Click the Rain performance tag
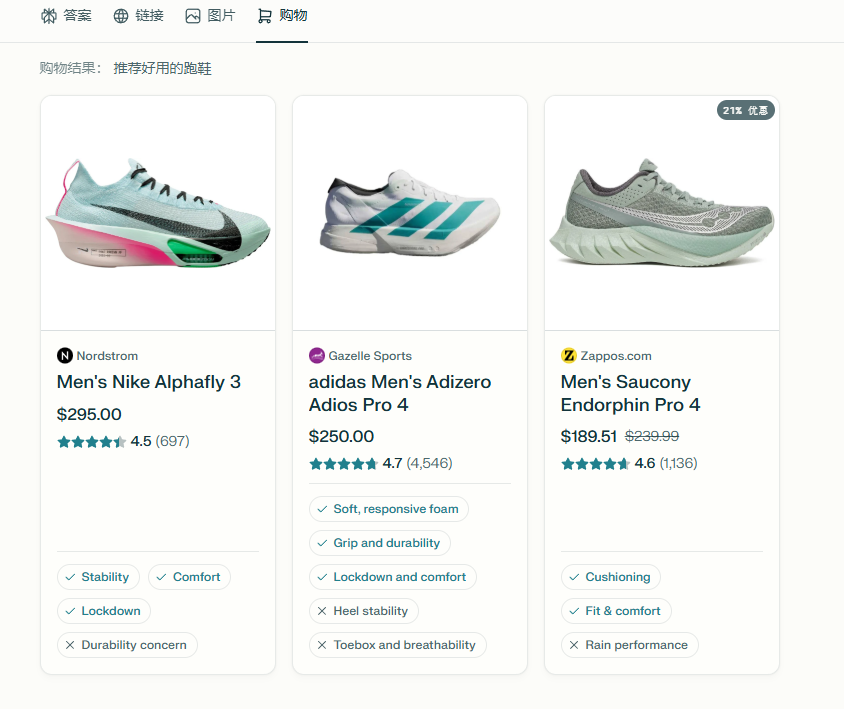844x709 pixels. tap(630, 645)
